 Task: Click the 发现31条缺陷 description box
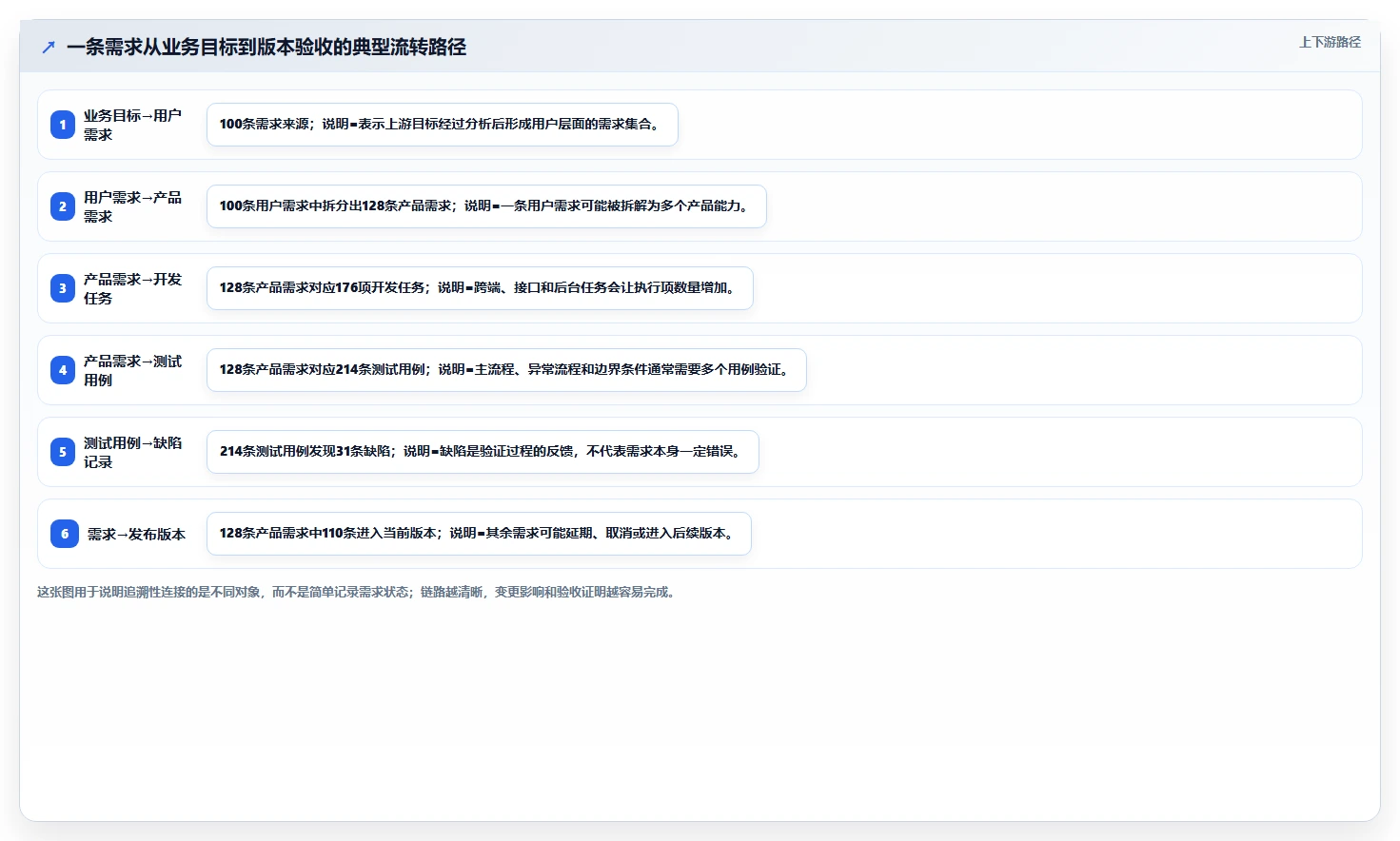[x=483, y=452]
